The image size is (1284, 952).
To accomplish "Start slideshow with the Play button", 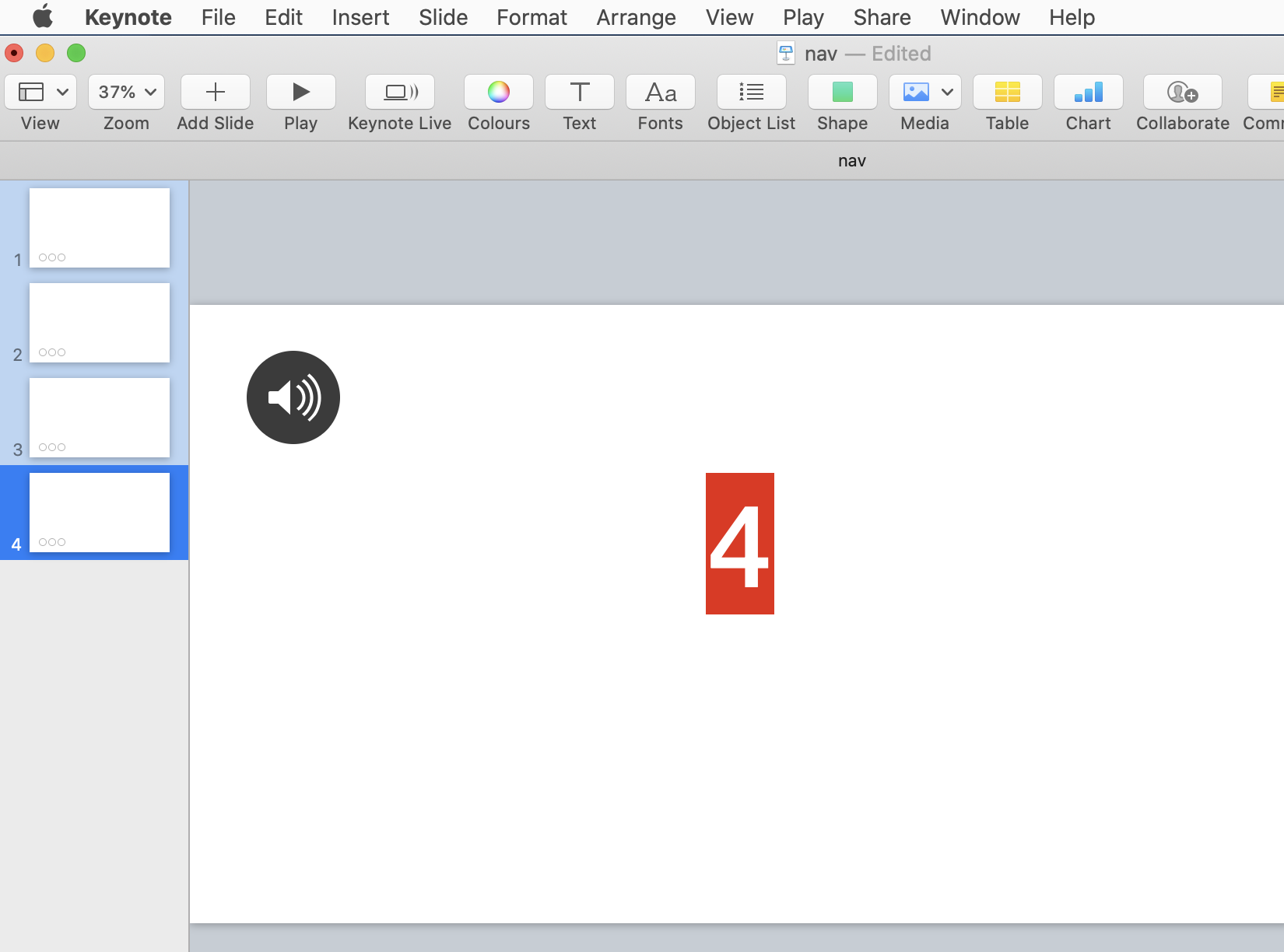I will [x=300, y=93].
